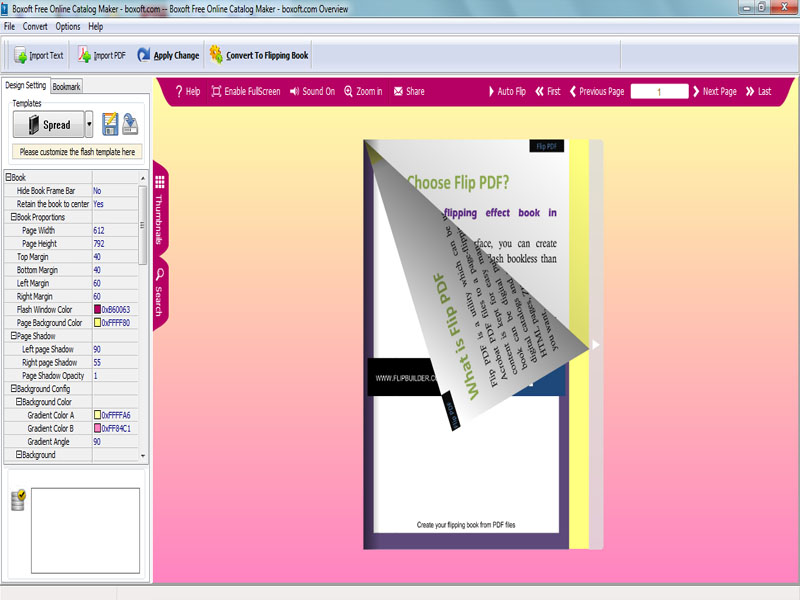
Task: Click the page number input field
Action: point(659,91)
